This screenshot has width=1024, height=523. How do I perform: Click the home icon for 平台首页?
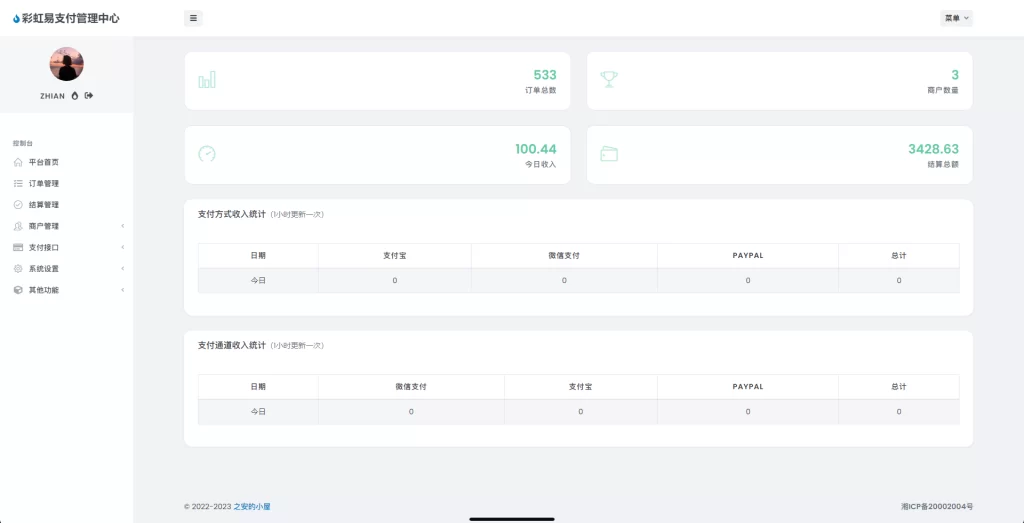pos(18,162)
